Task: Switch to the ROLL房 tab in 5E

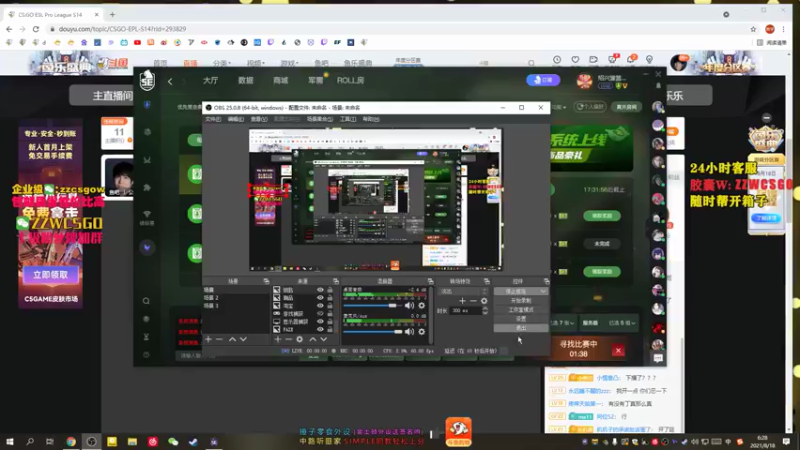Action: tap(350, 81)
